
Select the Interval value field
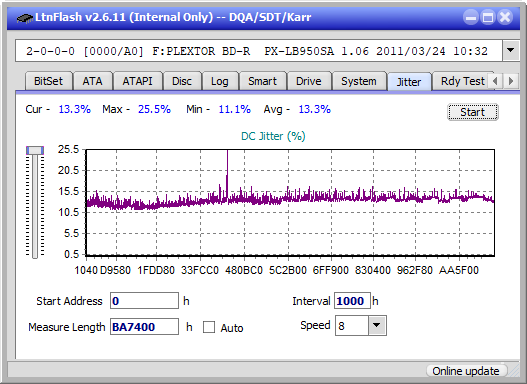(352, 301)
